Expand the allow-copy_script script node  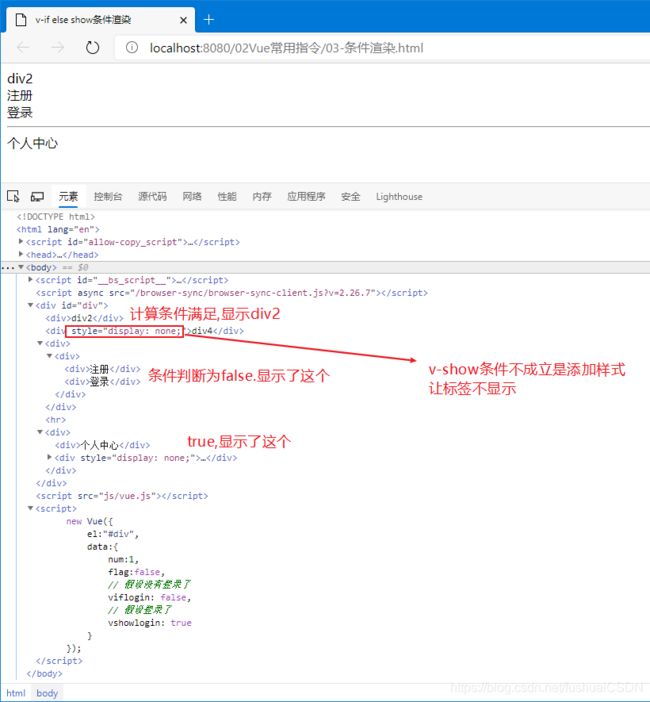click(x=21, y=241)
